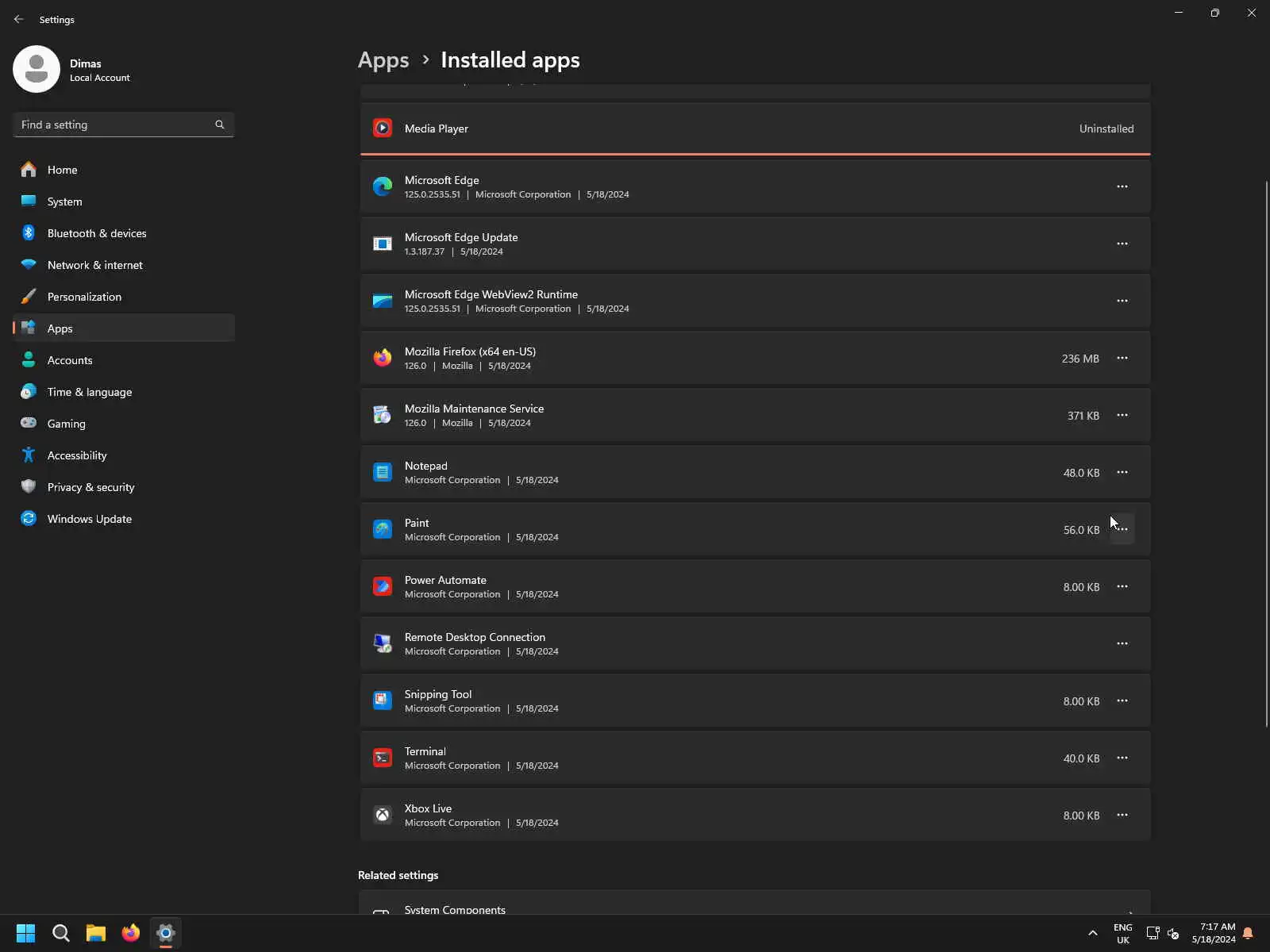Click the Find a setting search box

pos(115,125)
